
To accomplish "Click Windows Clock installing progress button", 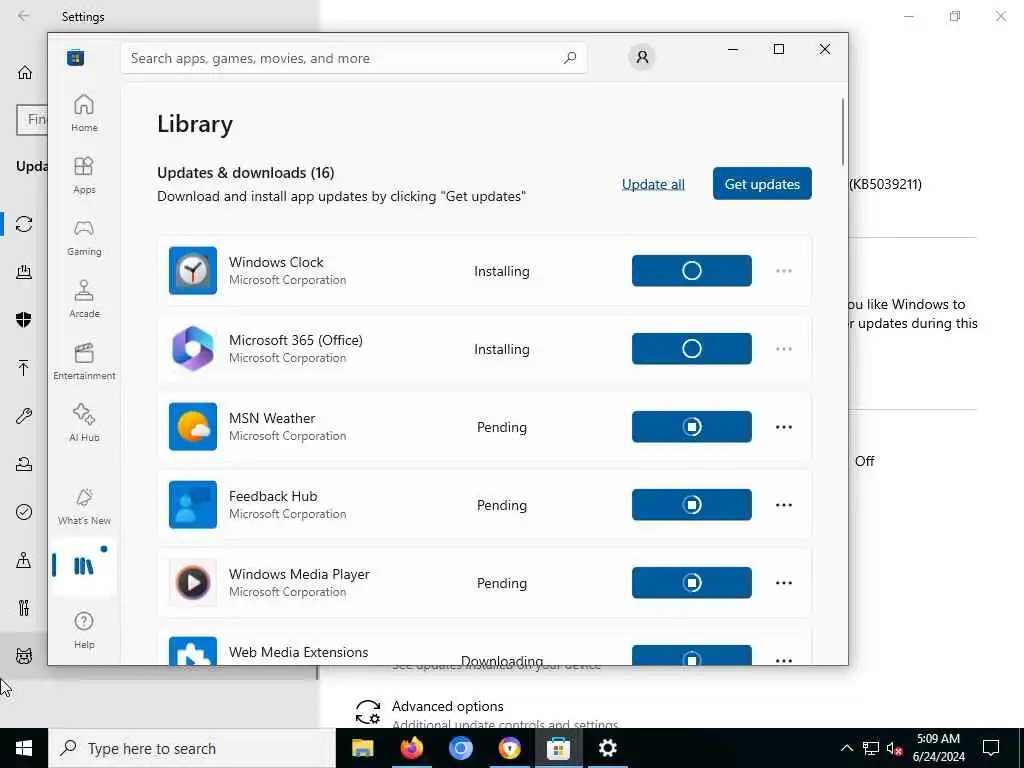I will pyautogui.click(x=692, y=270).
